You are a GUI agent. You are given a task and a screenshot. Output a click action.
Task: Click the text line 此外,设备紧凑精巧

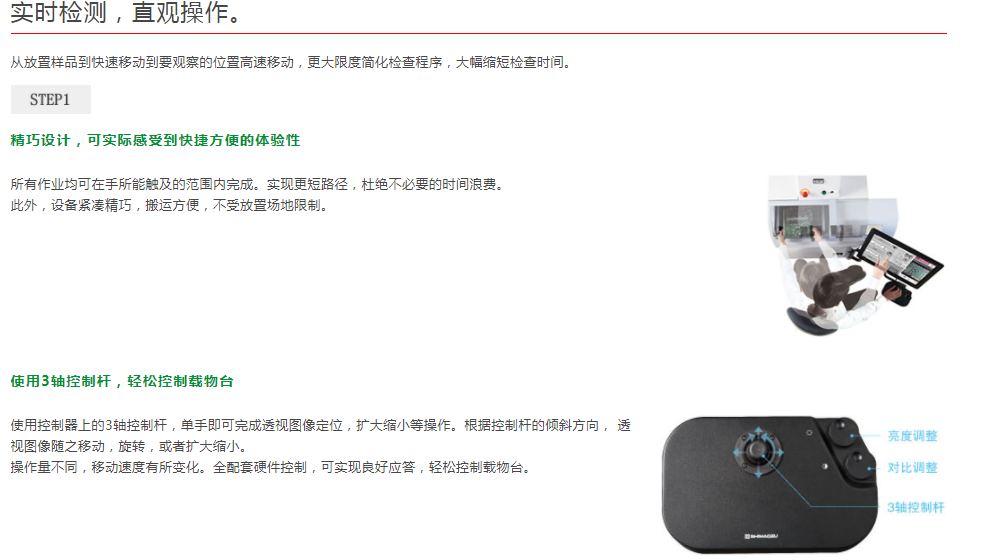[169, 206]
